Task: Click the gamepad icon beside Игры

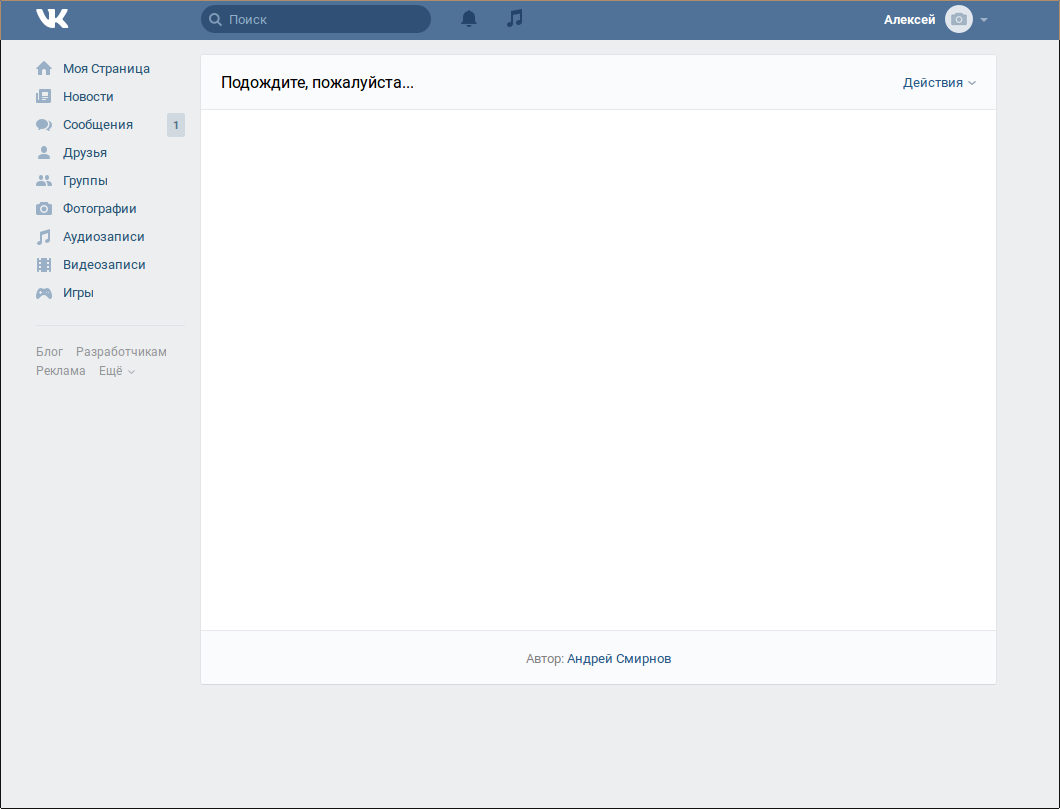Action: (44, 293)
